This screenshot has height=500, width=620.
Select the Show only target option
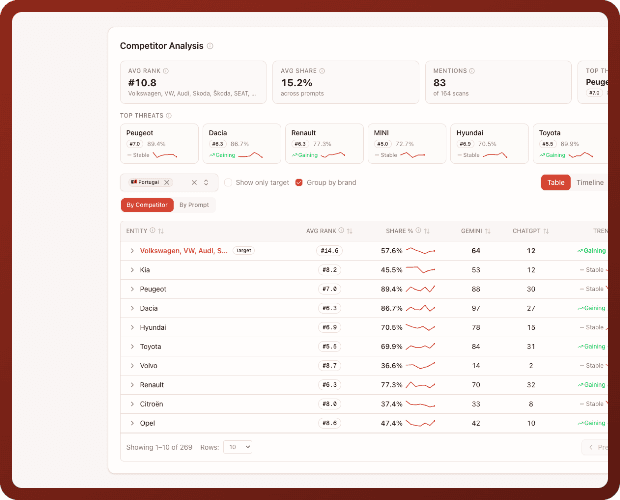point(228,183)
